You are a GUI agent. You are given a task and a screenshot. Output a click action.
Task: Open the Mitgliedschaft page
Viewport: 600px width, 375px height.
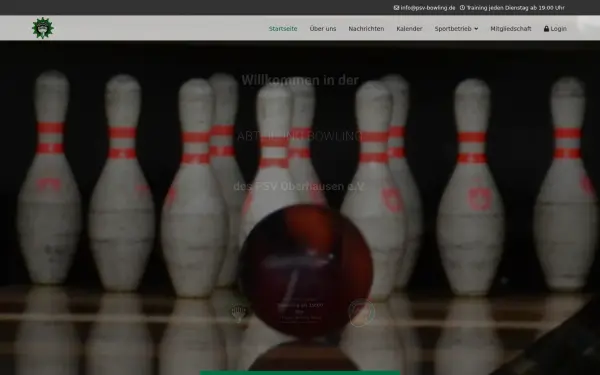(x=511, y=29)
